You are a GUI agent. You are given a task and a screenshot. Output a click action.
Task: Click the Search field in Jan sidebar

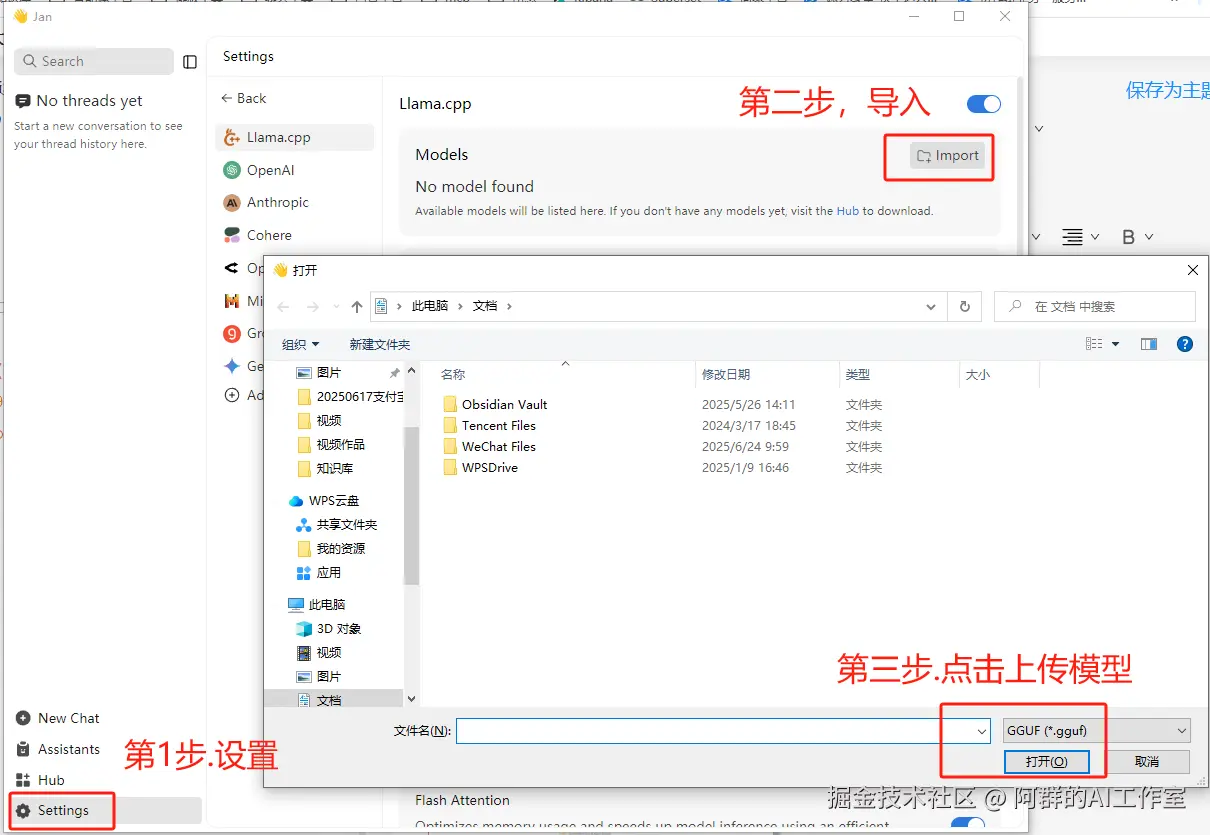(94, 61)
